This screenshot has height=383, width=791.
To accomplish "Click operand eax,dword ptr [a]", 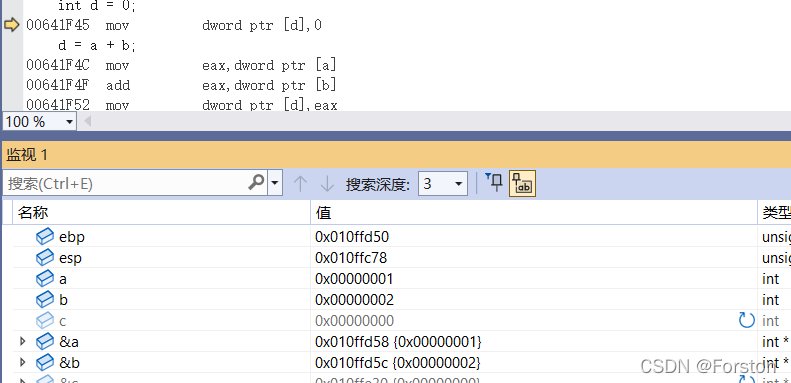I will pyautogui.click(x=269, y=65).
